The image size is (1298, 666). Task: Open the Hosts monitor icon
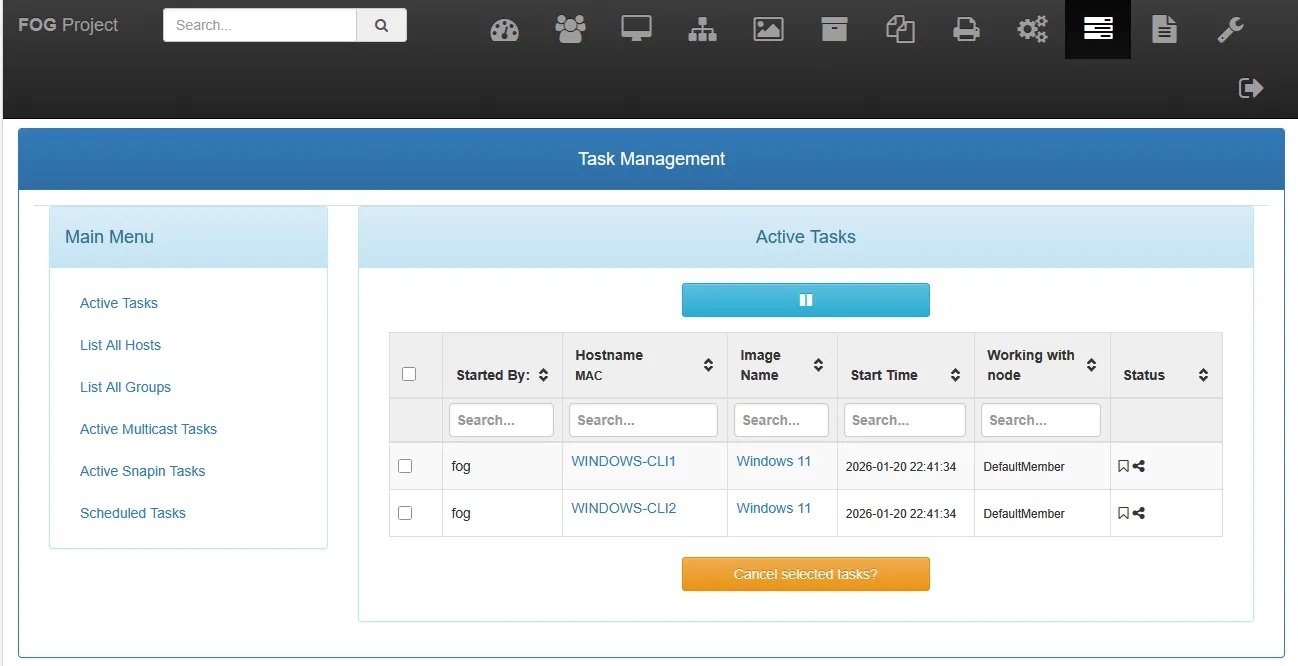(x=636, y=30)
